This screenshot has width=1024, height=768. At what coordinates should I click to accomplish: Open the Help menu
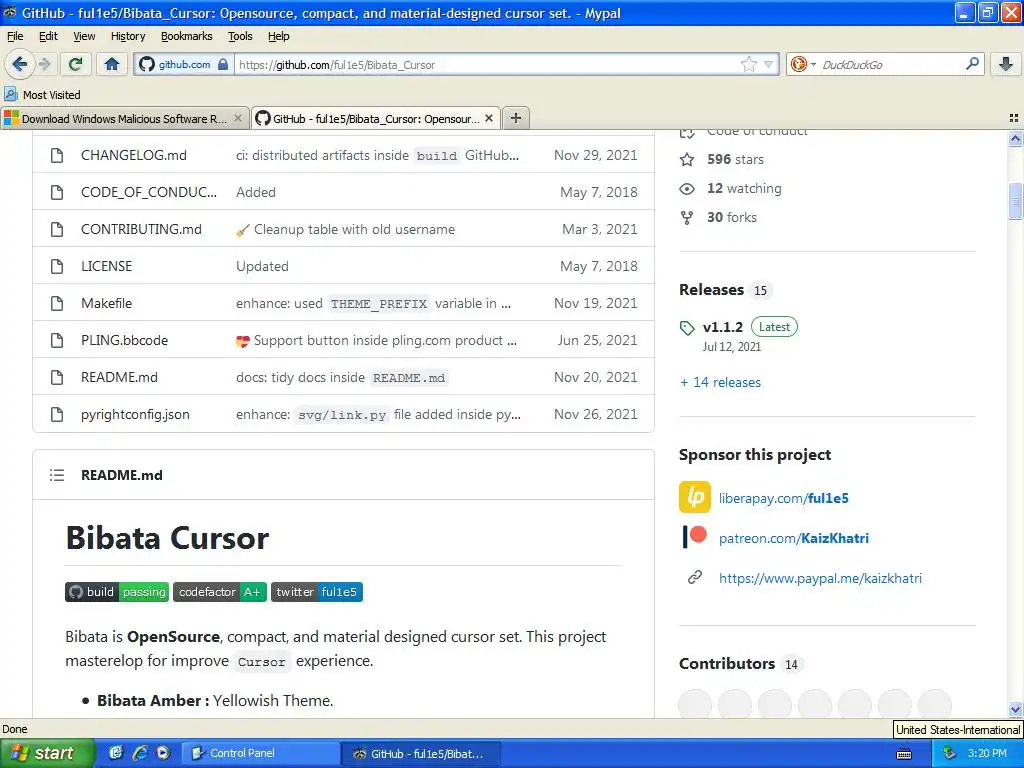coord(279,37)
